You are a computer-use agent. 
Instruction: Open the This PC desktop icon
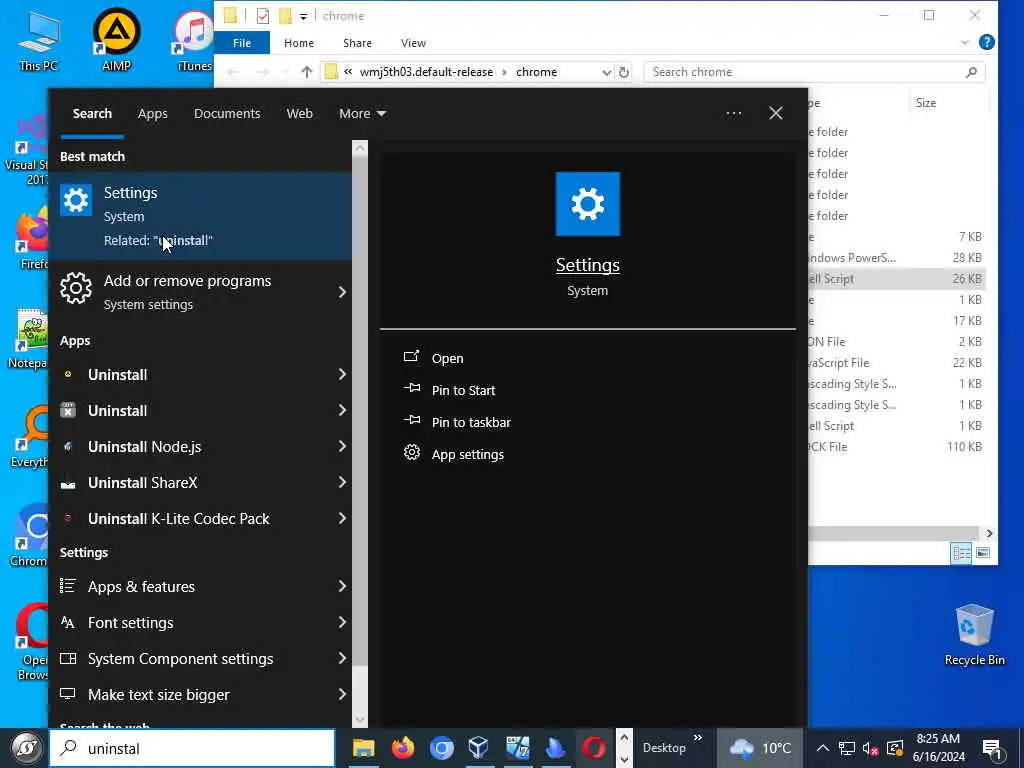(39, 41)
